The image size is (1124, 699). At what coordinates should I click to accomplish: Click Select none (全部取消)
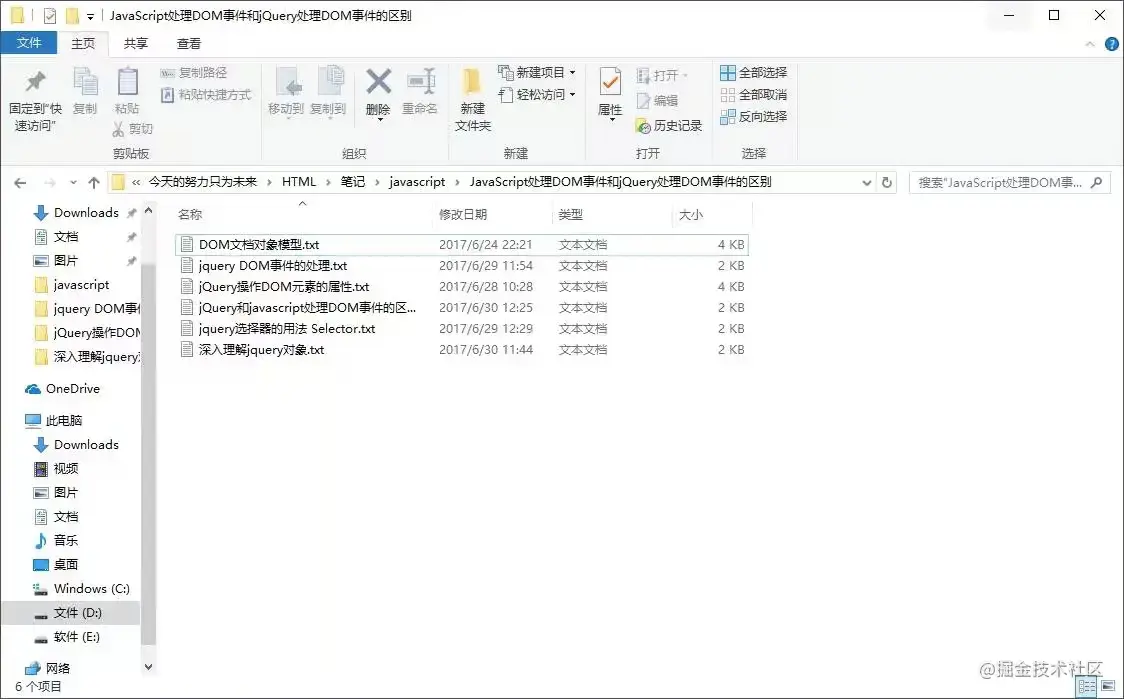(x=753, y=95)
